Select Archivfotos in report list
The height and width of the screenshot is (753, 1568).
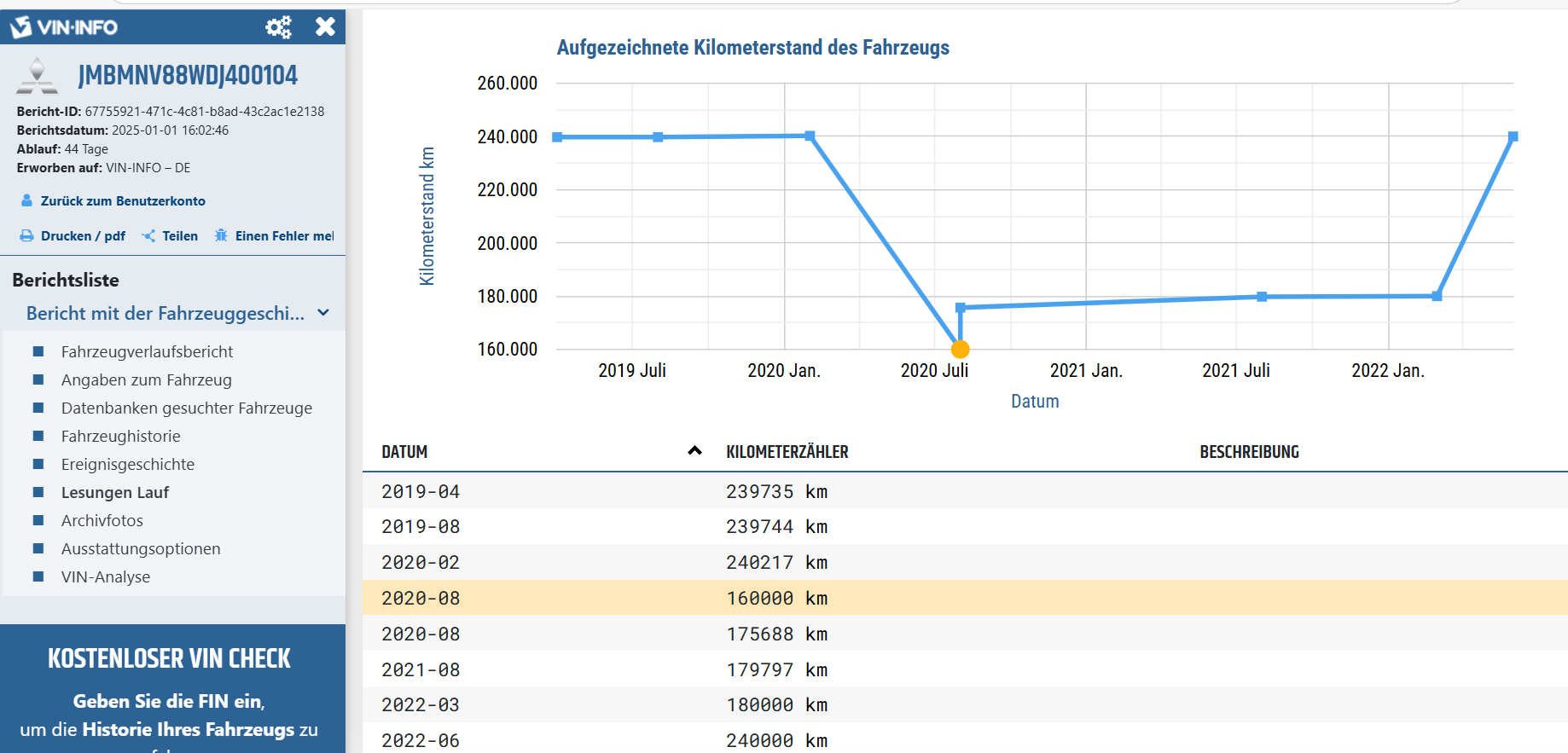(102, 520)
